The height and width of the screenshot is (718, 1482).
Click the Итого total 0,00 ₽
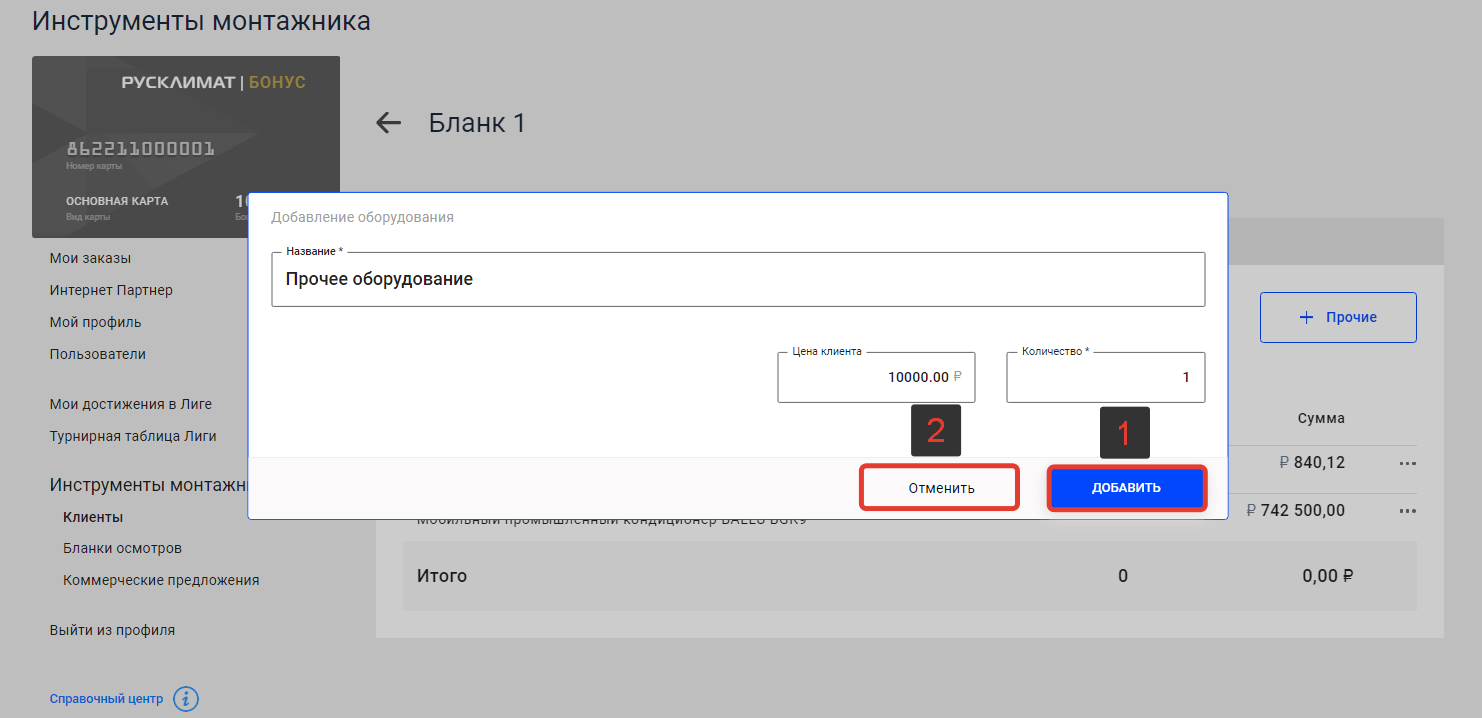click(1328, 576)
